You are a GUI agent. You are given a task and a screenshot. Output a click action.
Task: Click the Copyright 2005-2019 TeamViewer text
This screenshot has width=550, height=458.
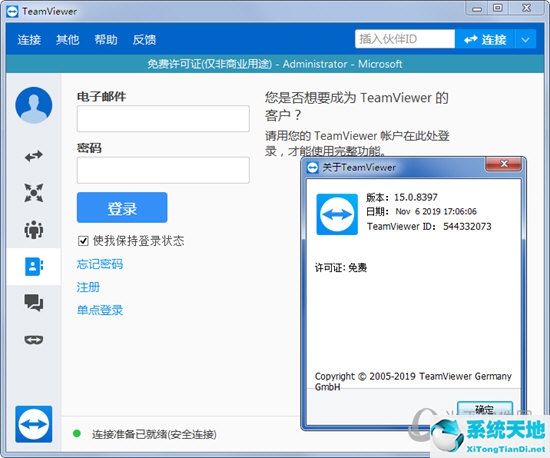tap(413, 381)
